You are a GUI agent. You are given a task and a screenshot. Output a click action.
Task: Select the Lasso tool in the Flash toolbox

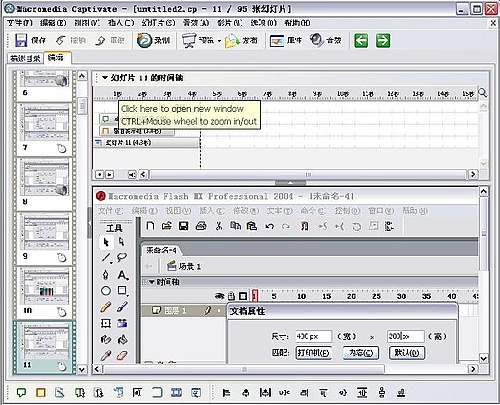[x=122, y=257]
